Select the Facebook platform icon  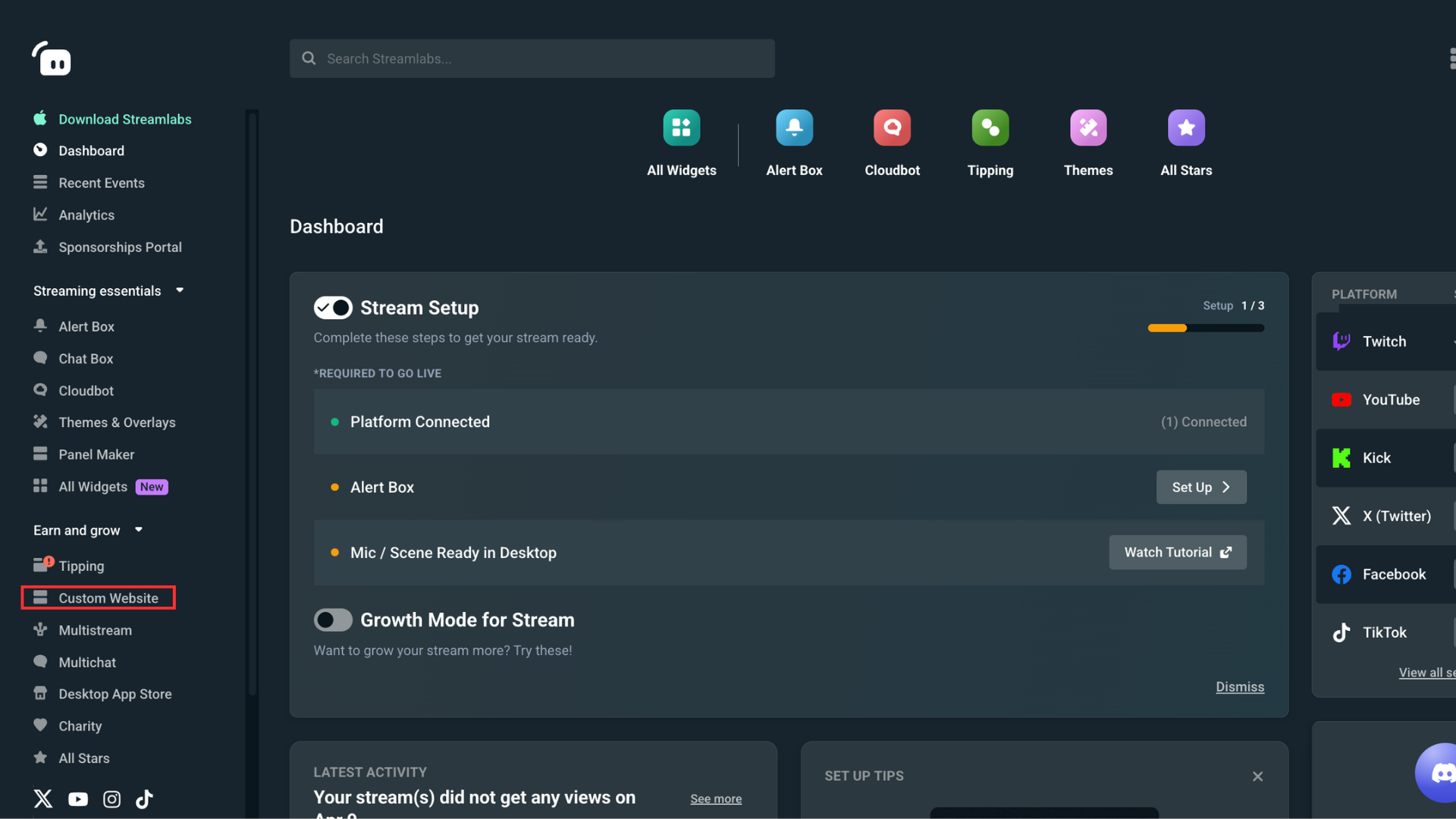pyautogui.click(x=1341, y=574)
